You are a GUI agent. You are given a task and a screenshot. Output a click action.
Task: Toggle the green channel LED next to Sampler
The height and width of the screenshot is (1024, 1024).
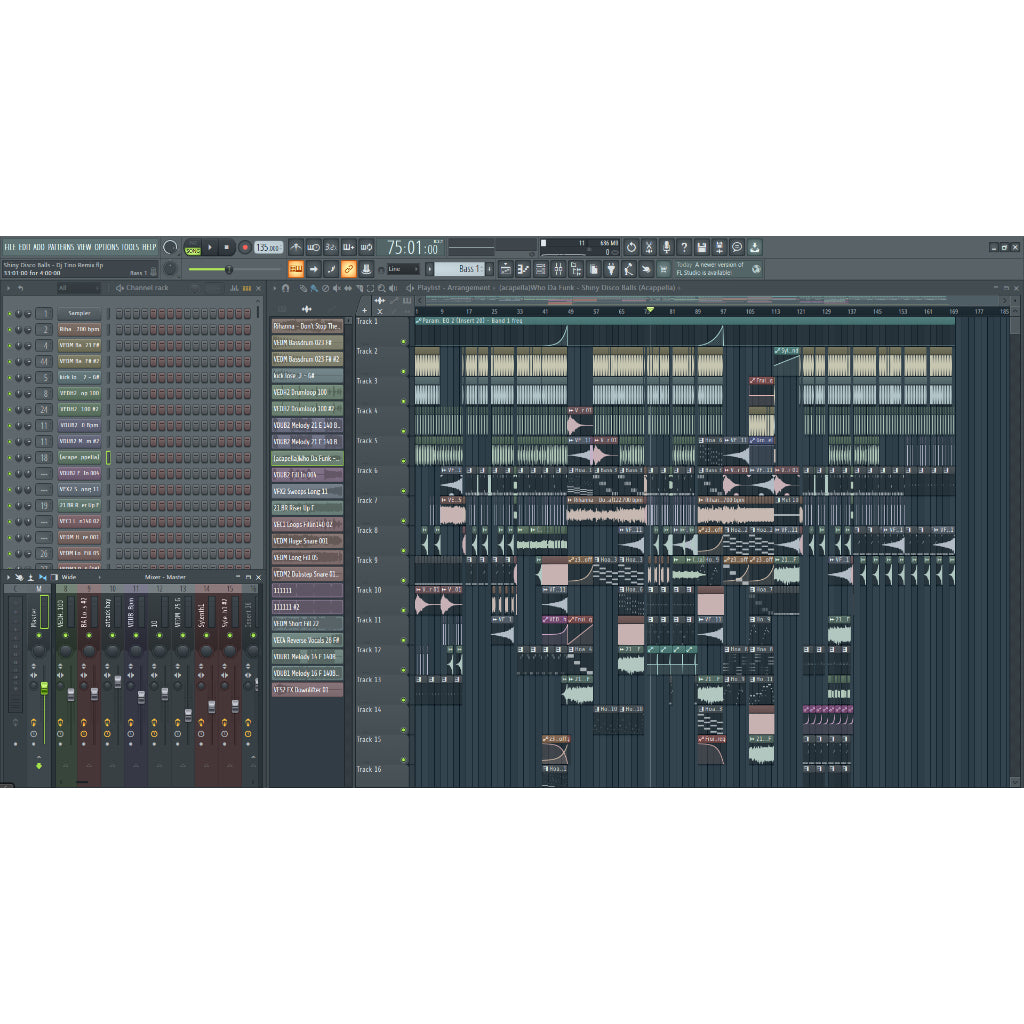tap(9, 313)
